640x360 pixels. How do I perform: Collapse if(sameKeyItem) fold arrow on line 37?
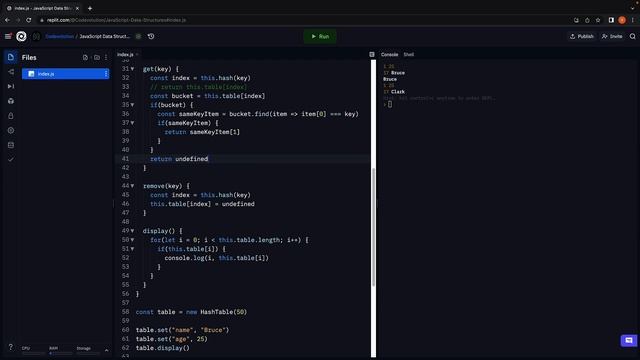(132, 123)
